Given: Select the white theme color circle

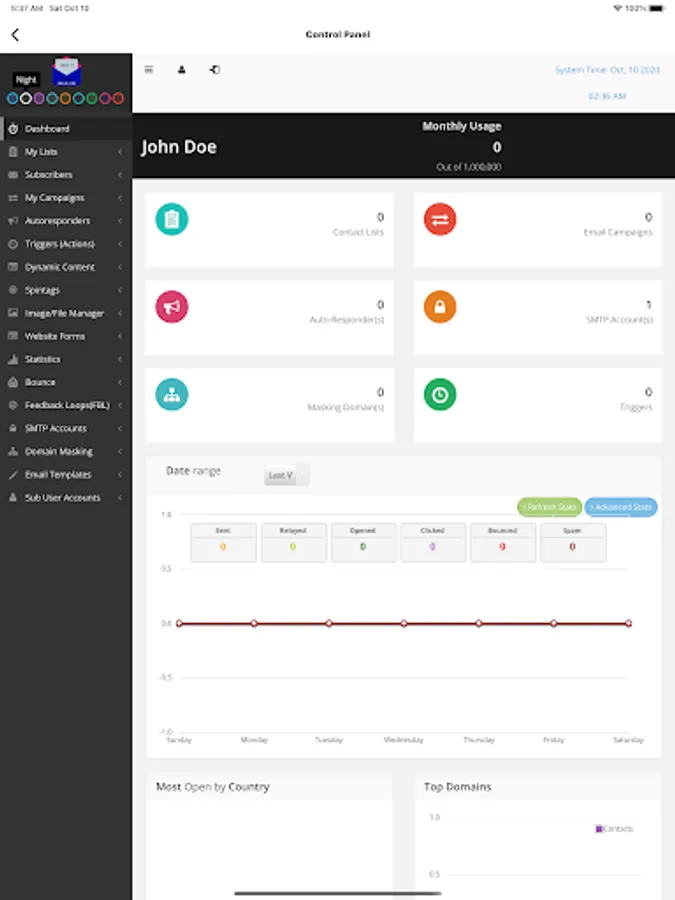Looking at the screenshot, I should 26,99.
